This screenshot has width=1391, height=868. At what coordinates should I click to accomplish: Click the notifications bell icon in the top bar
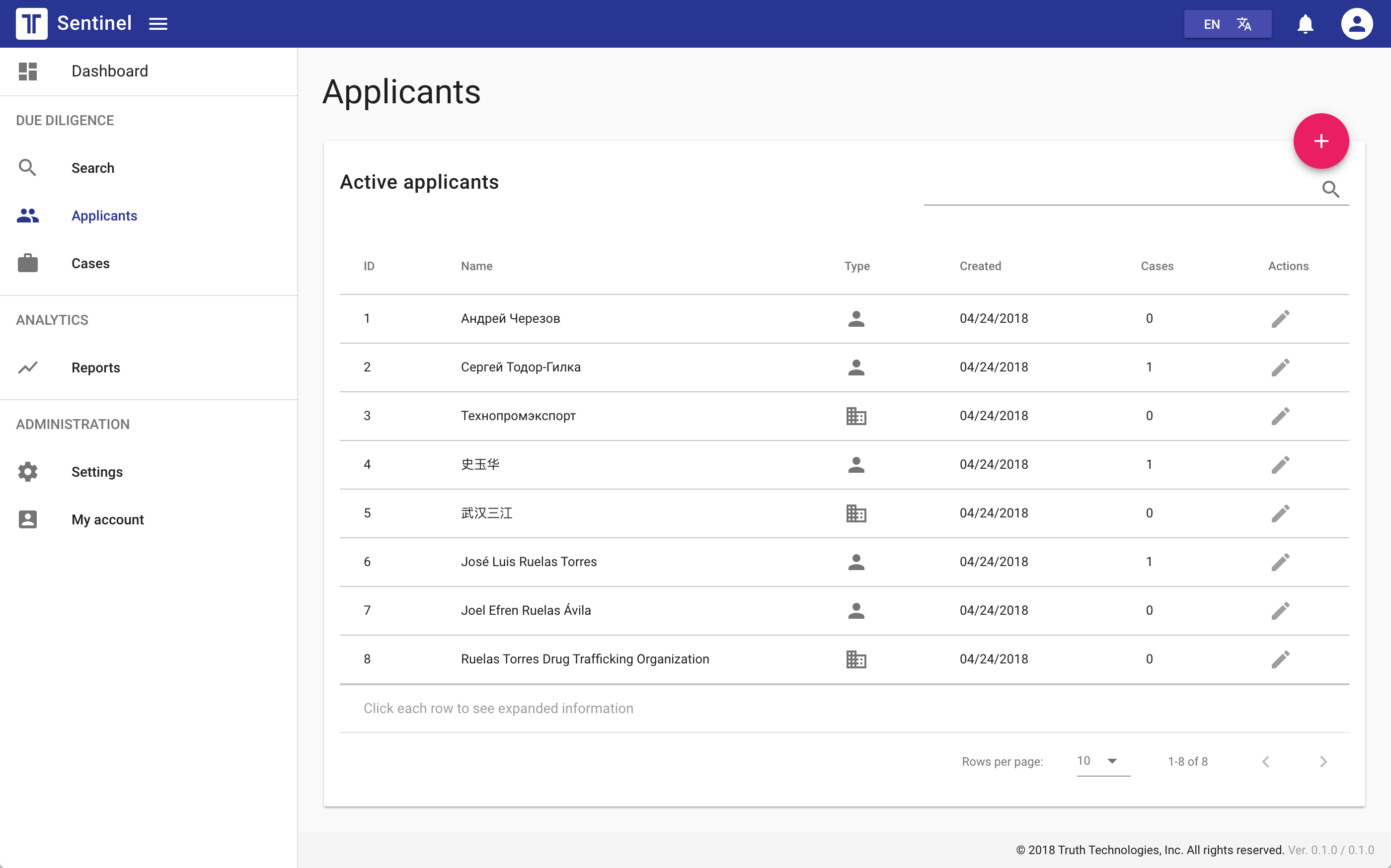pos(1304,24)
